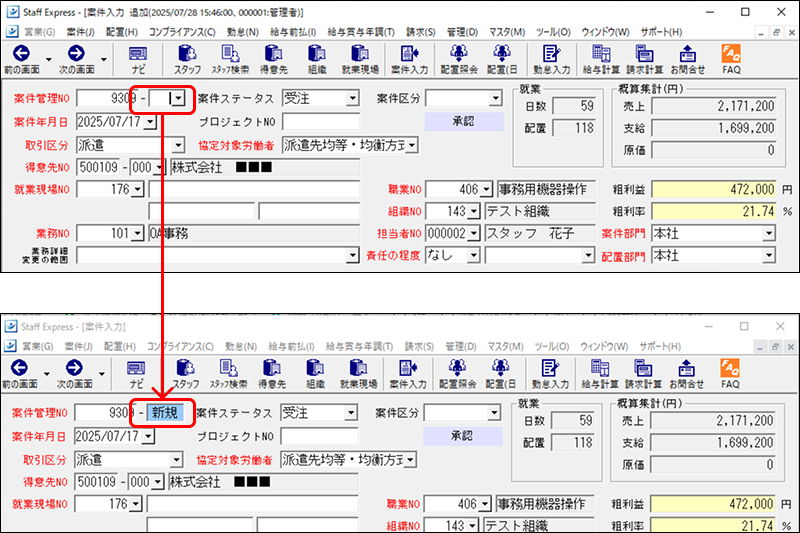Open 勤怠入力 icon in top window toolbar
Screen dimensions: 800x533
click(552, 59)
